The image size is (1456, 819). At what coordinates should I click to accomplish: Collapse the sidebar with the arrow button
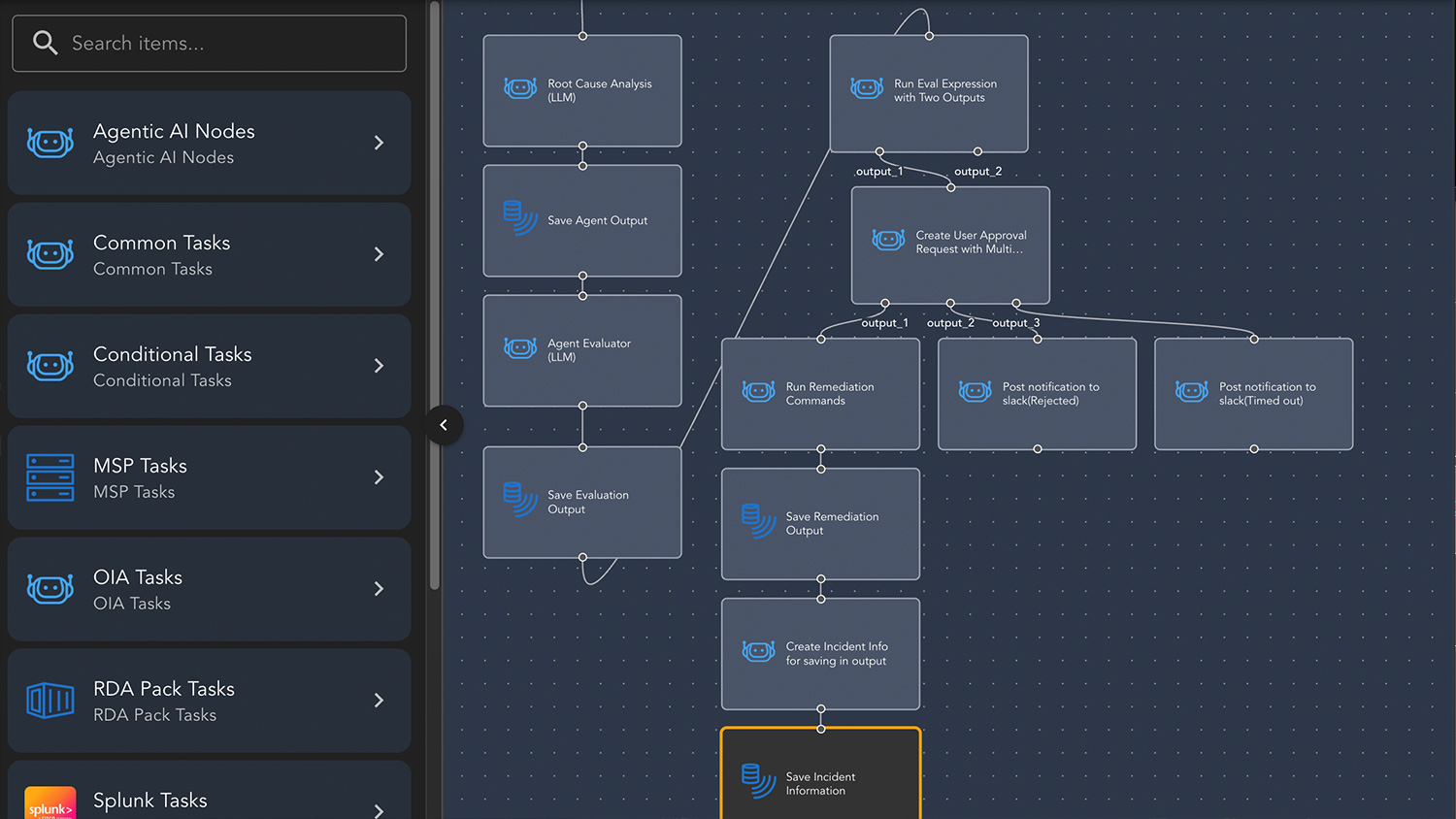click(x=444, y=425)
